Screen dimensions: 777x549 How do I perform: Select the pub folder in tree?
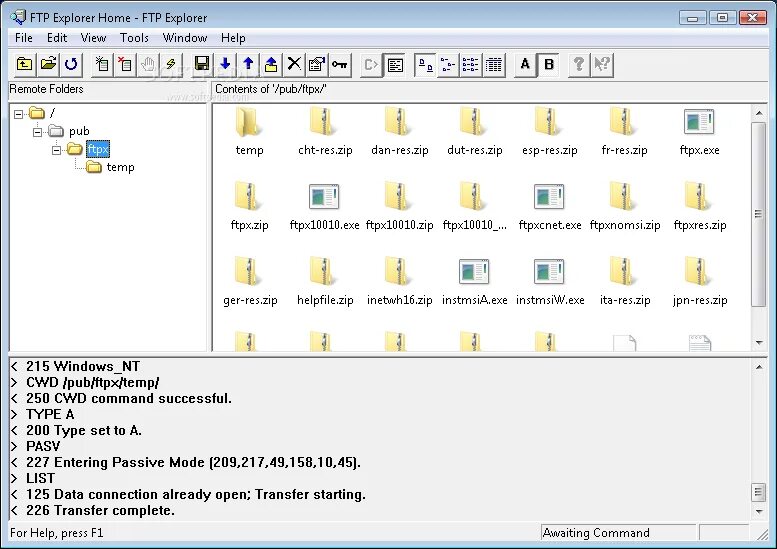coord(79,131)
